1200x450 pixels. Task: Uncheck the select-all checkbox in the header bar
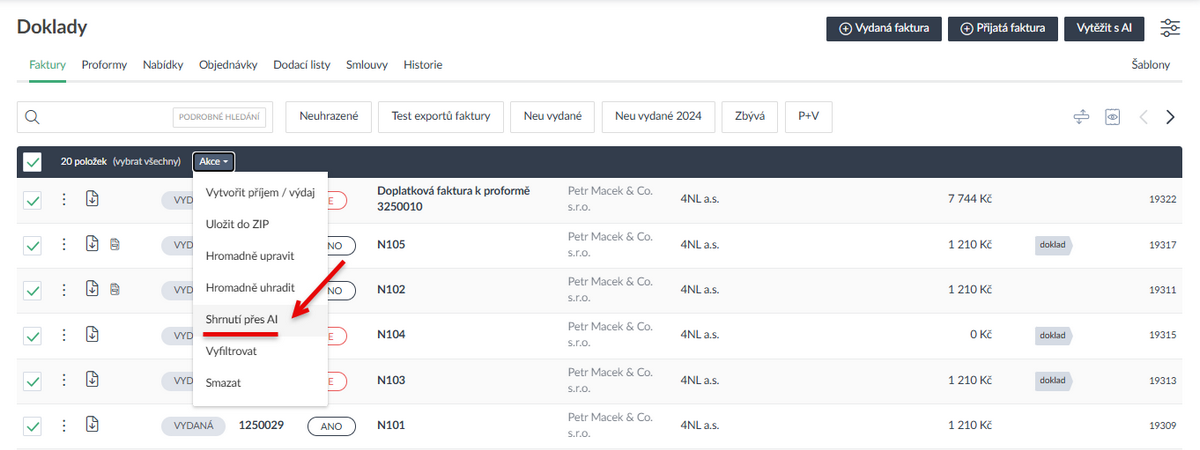[32, 161]
